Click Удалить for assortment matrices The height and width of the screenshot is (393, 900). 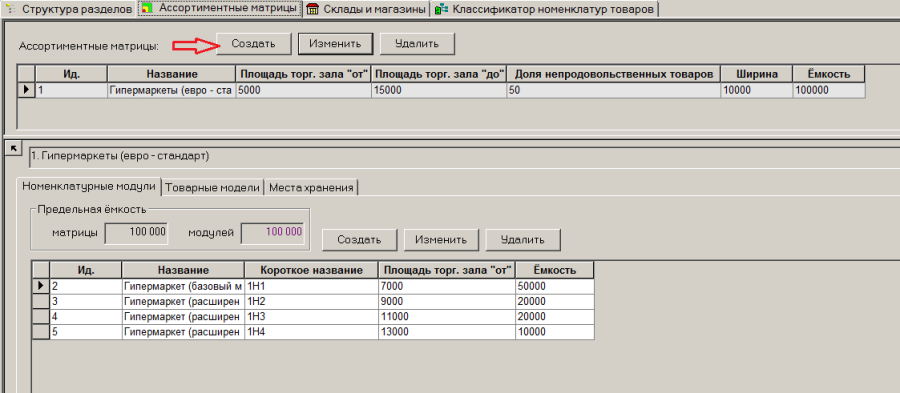pos(417,44)
